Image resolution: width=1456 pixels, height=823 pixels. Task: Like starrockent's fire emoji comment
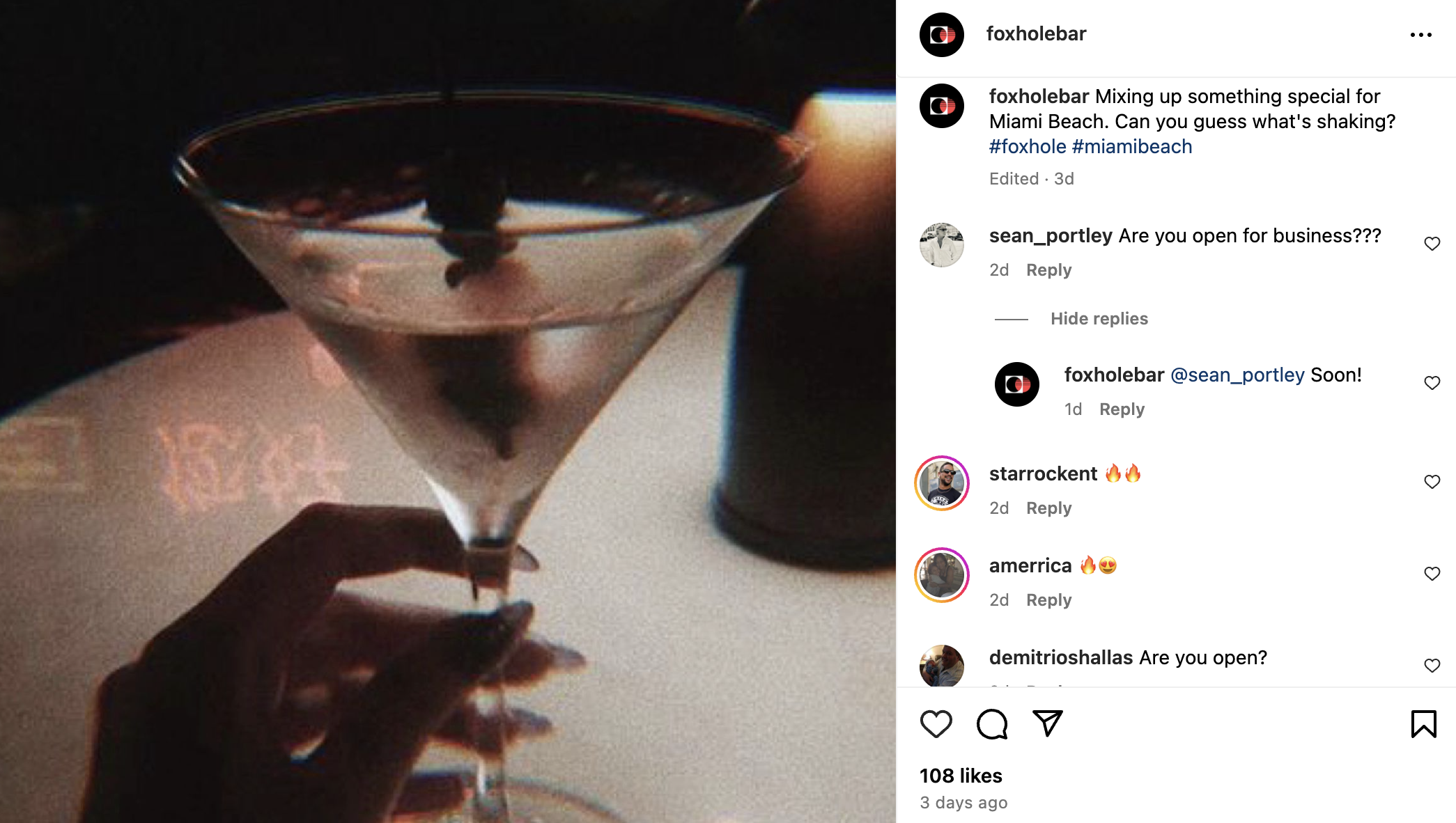coord(1432,482)
